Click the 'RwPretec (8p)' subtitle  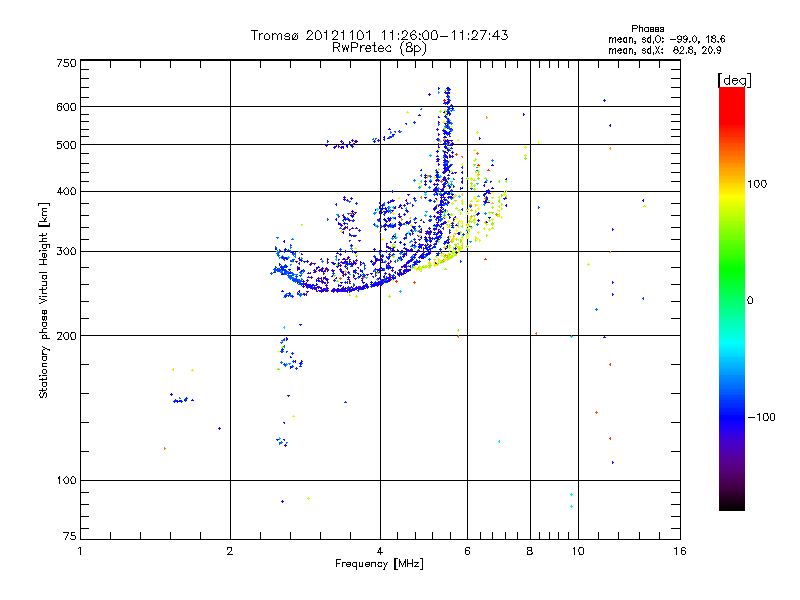click(x=379, y=48)
